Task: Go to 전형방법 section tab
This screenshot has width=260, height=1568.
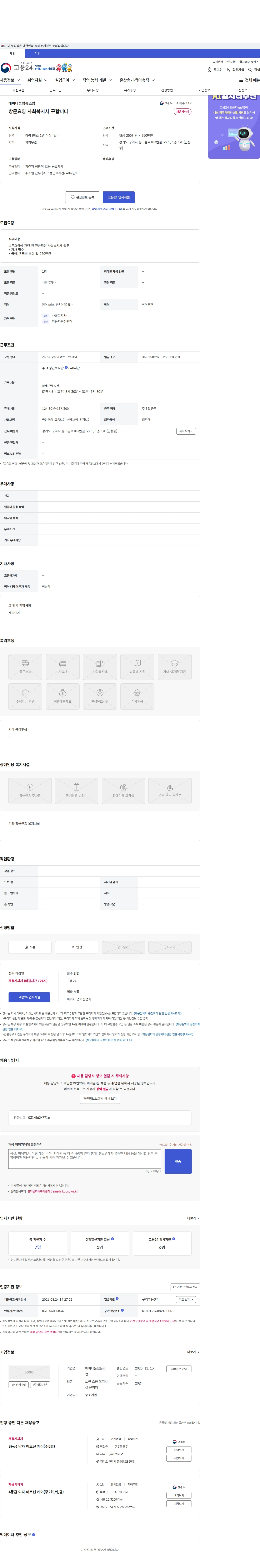Action: click(x=167, y=90)
